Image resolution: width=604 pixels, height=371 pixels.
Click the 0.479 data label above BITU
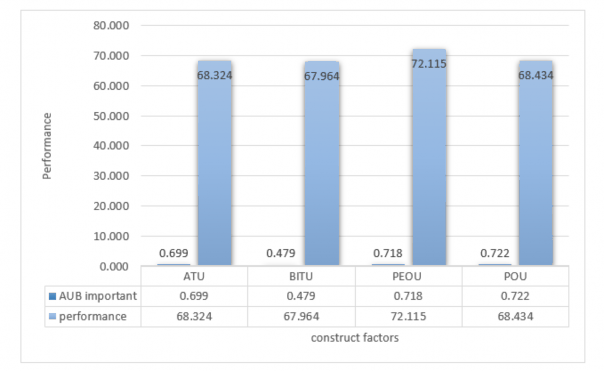pos(281,253)
